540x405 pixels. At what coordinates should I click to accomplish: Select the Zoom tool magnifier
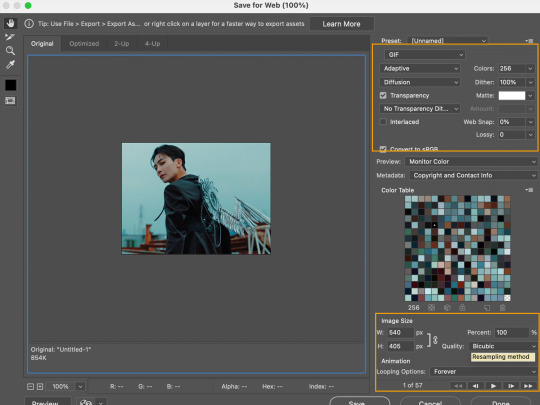point(10,51)
